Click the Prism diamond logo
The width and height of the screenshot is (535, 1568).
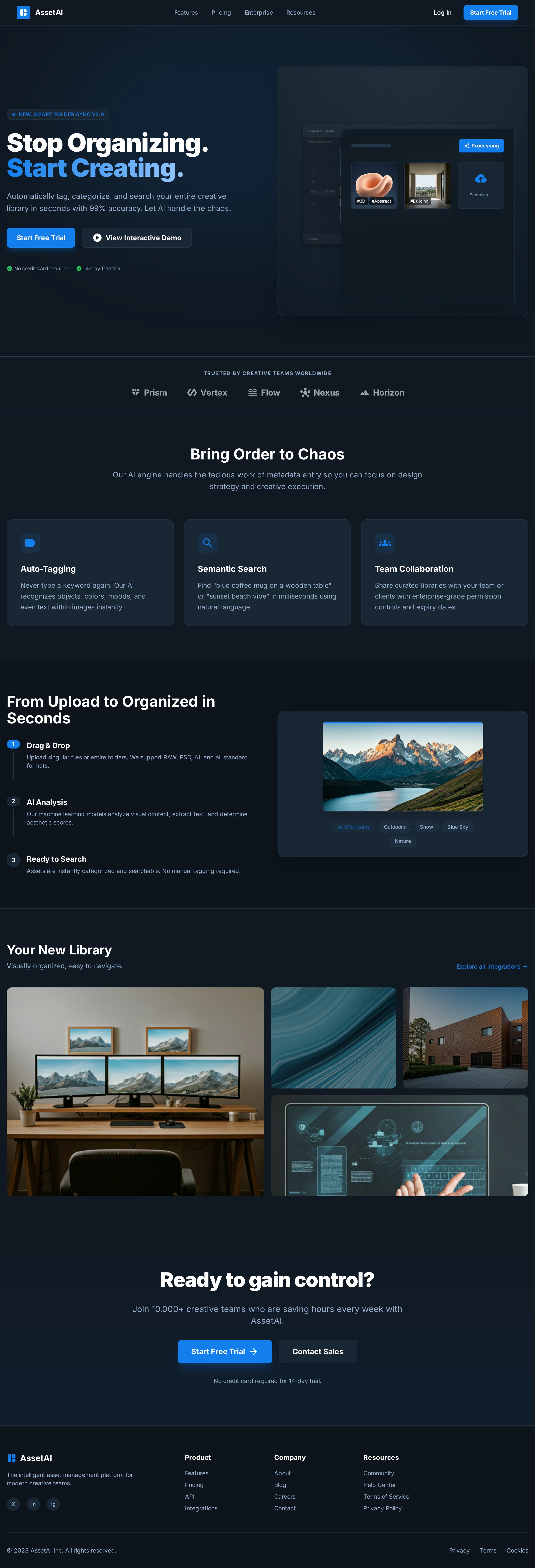[x=136, y=393]
